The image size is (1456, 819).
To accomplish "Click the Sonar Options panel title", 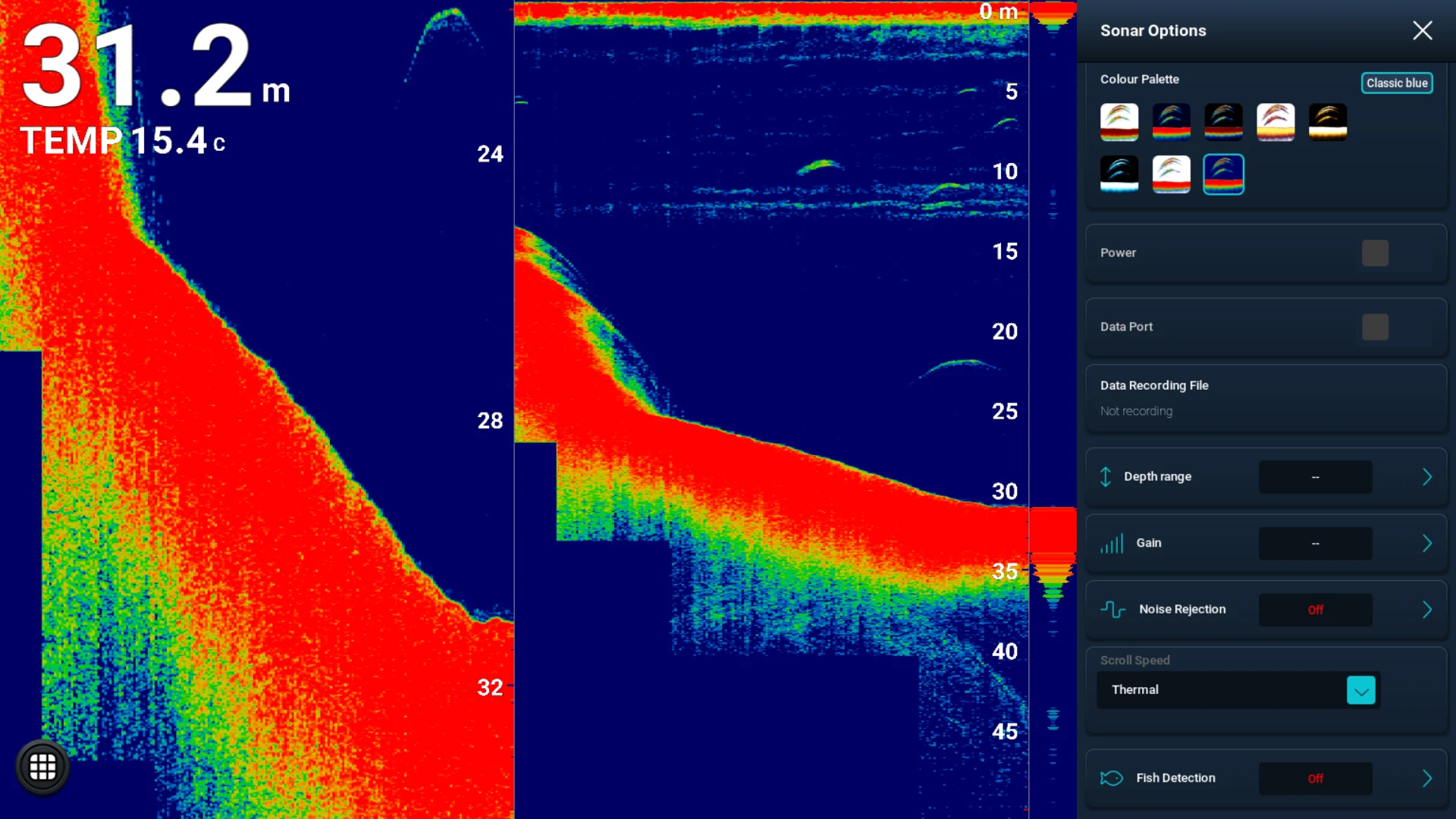I will (x=1153, y=30).
